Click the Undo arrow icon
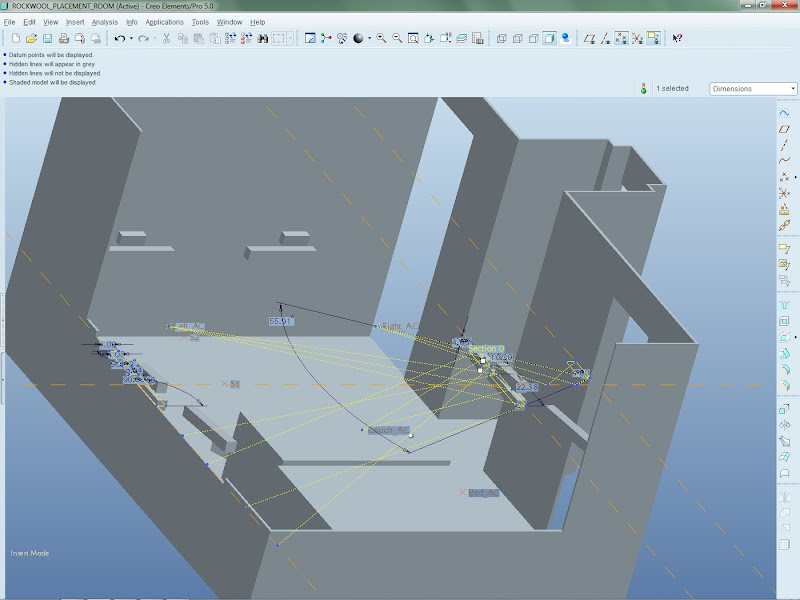Viewport: 800px width, 600px height. pyautogui.click(x=118, y=38)
